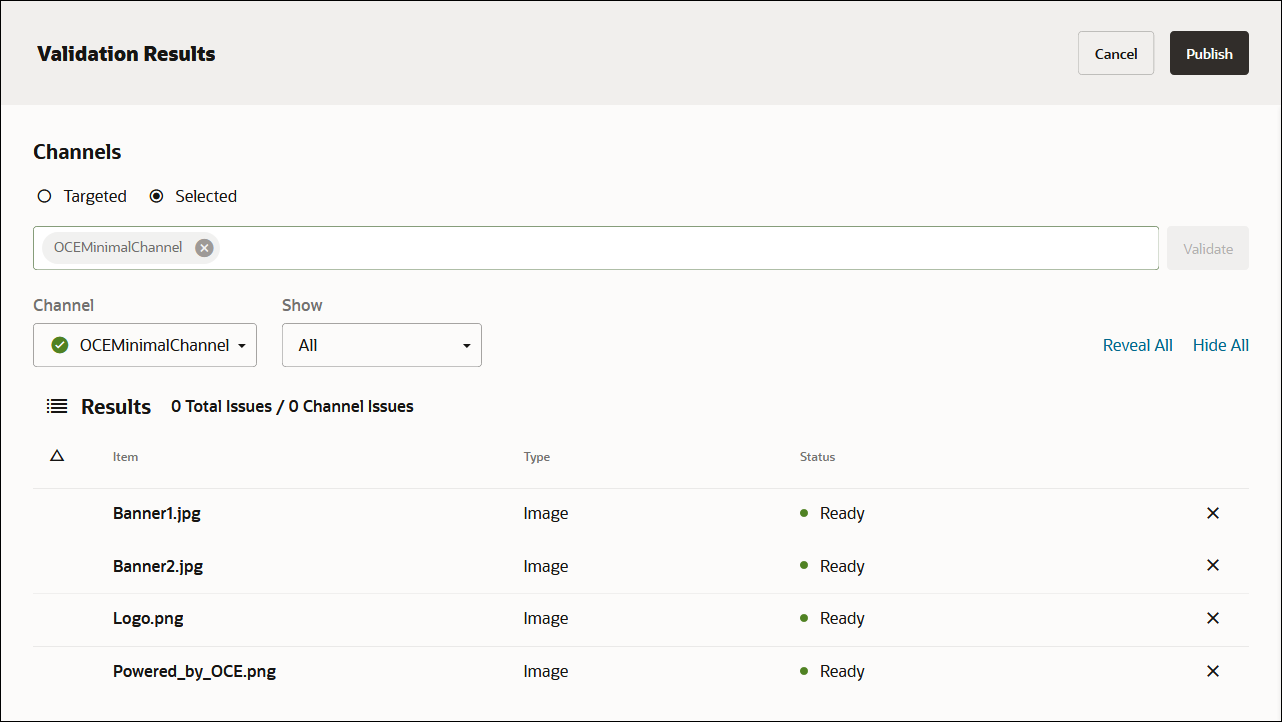Click the sort triangle in the results header

[57, 455]
